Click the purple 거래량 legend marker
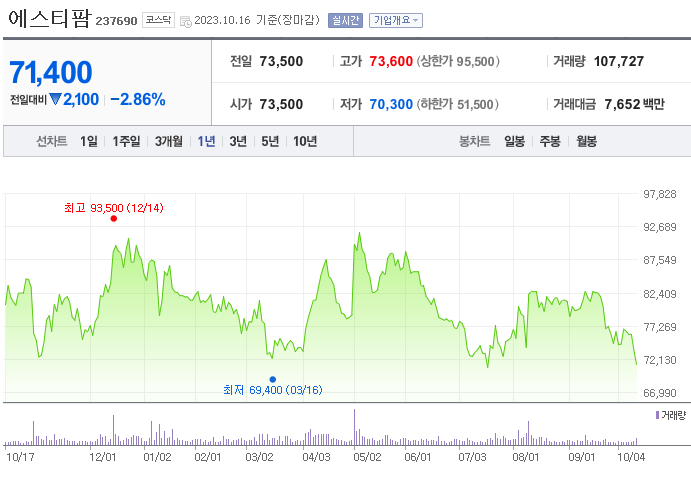691x479 pixels. pos(657,415)
